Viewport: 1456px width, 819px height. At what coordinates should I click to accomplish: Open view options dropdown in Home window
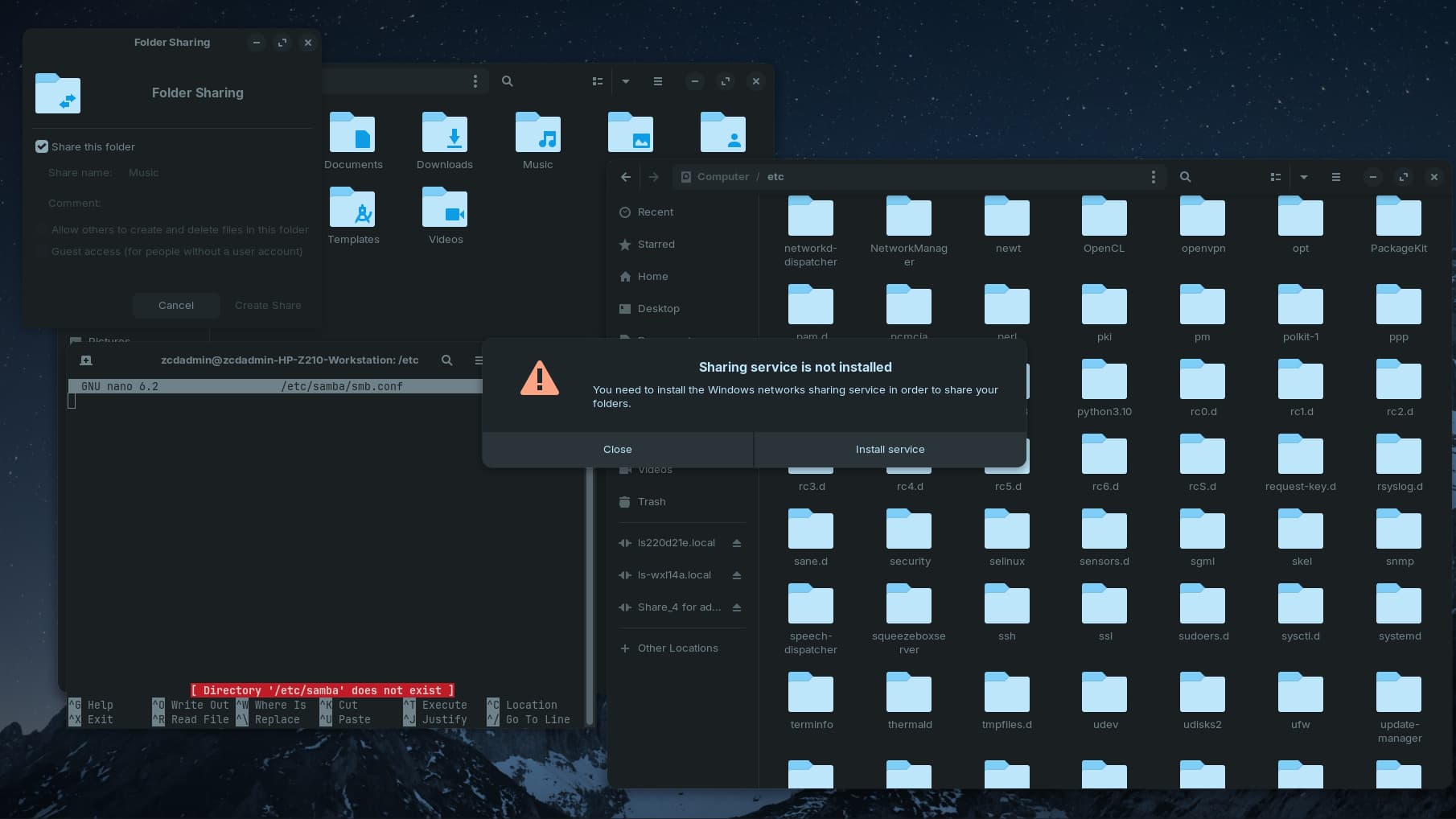[625, 81]
